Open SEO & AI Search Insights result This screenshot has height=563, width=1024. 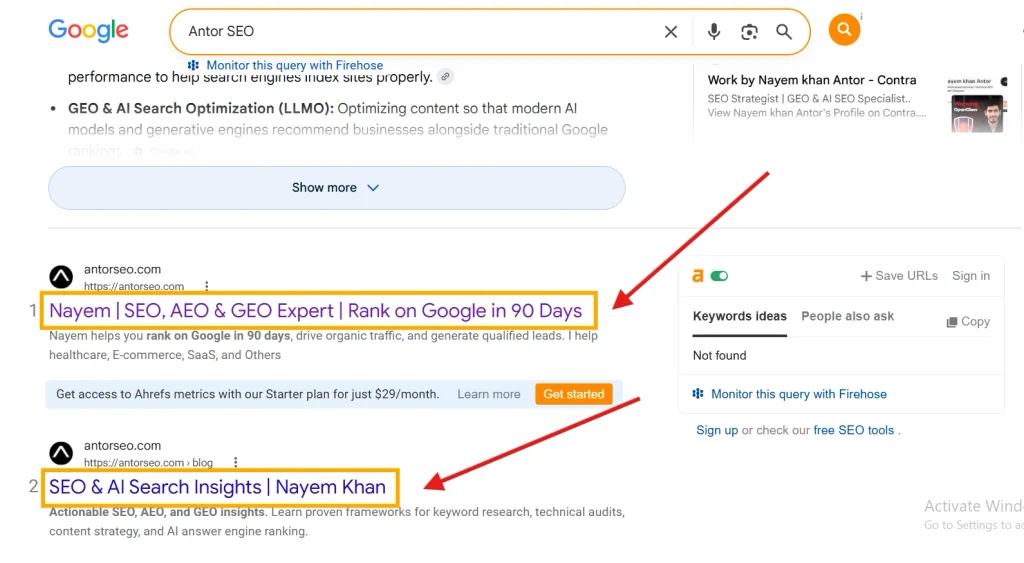(x=217, y=487)
